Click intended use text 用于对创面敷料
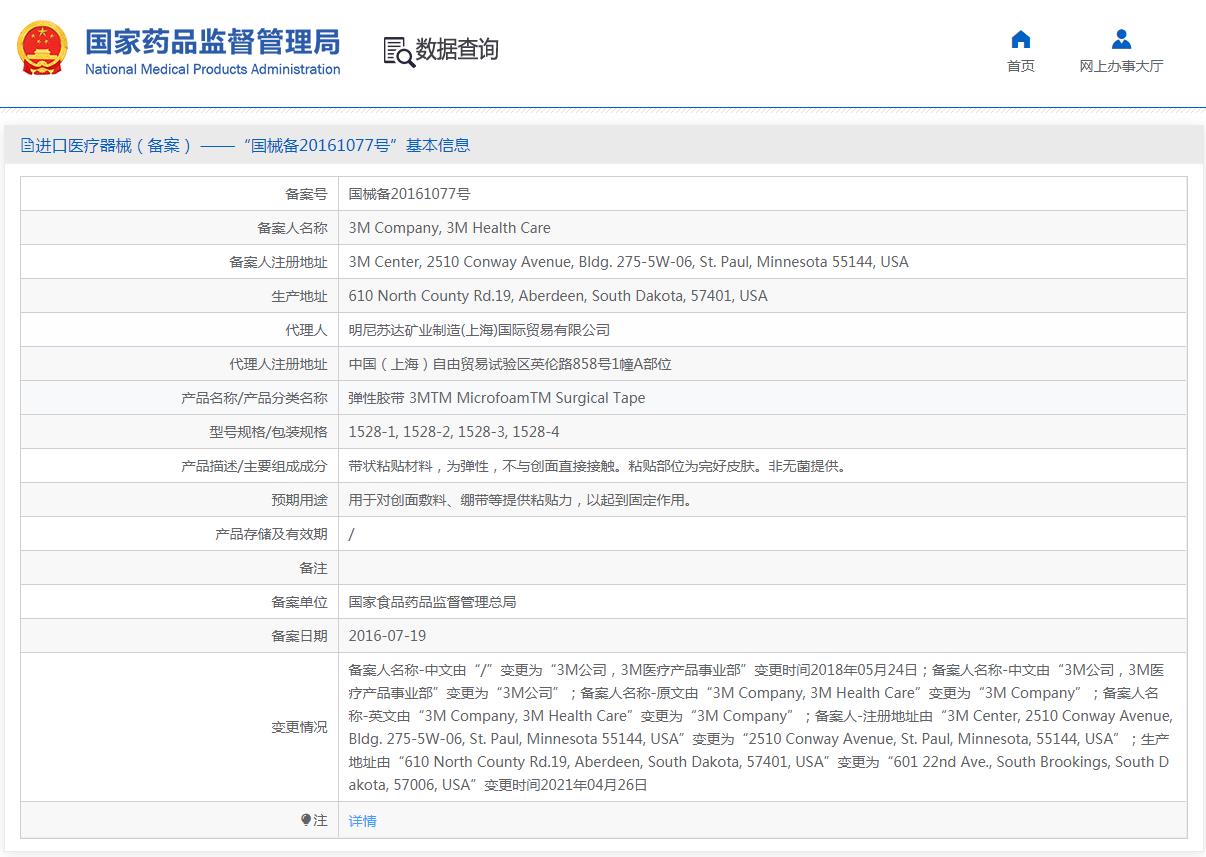The width and height of the screenshot is (1206, 857). tap(520, 500)
